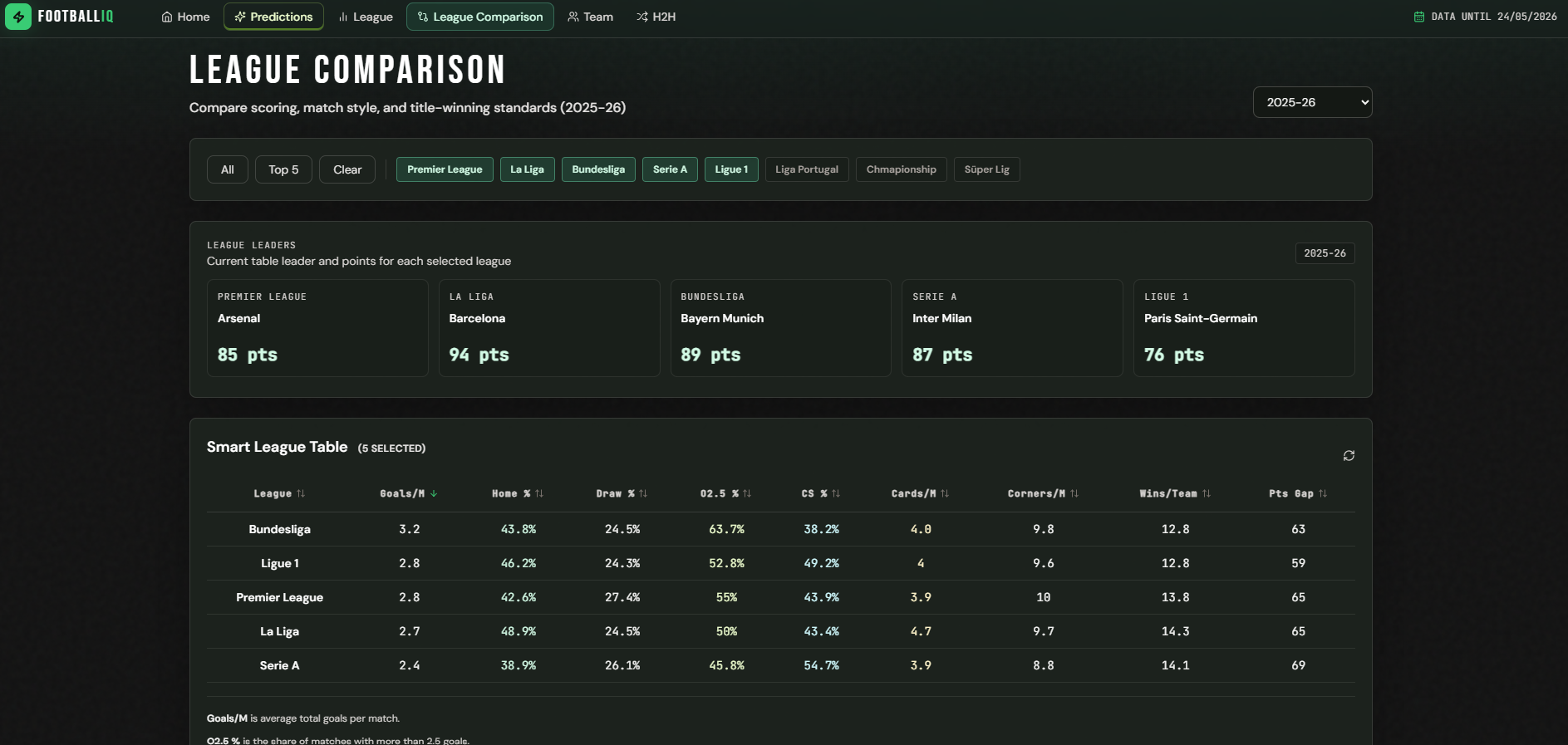Click Goals/M descending sort arrow
The image size is (1568, 745).
click(x=434, y=493)
